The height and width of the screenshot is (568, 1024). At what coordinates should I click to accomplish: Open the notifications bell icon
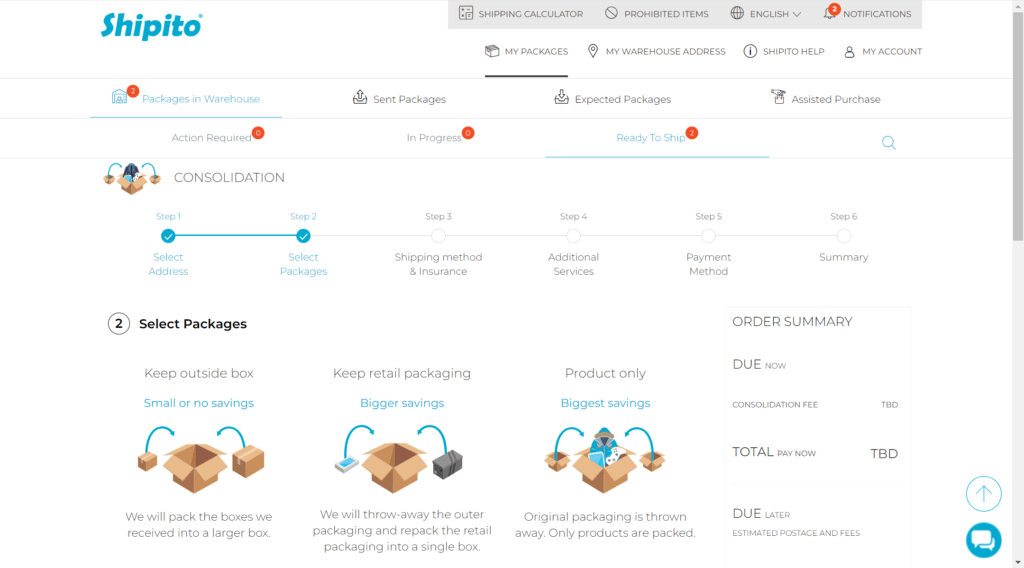click(x=829, y=13)
